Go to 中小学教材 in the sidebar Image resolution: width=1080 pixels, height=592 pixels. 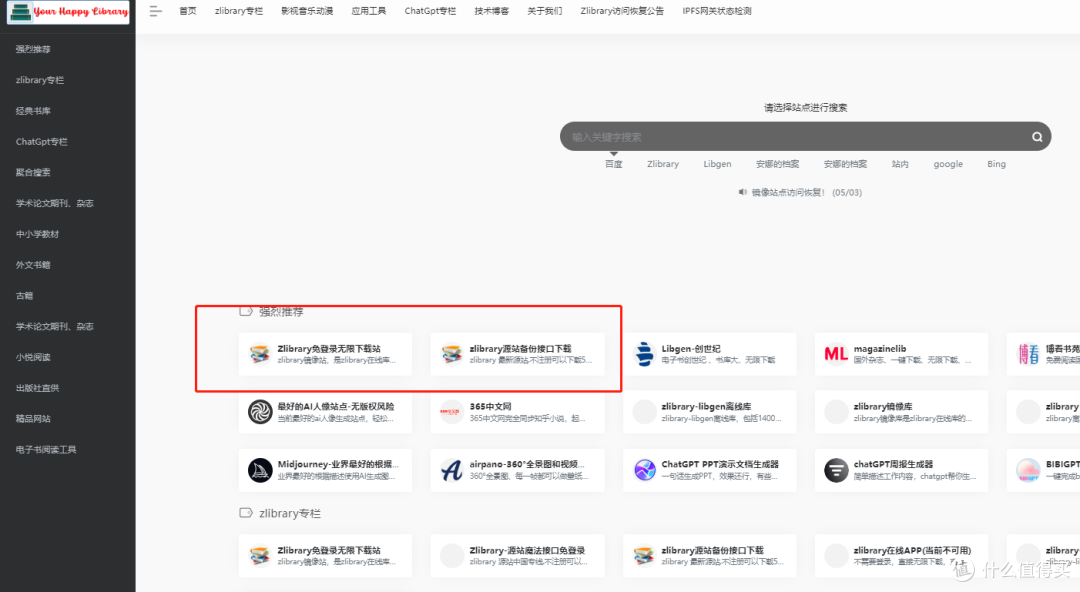(37, 234)
